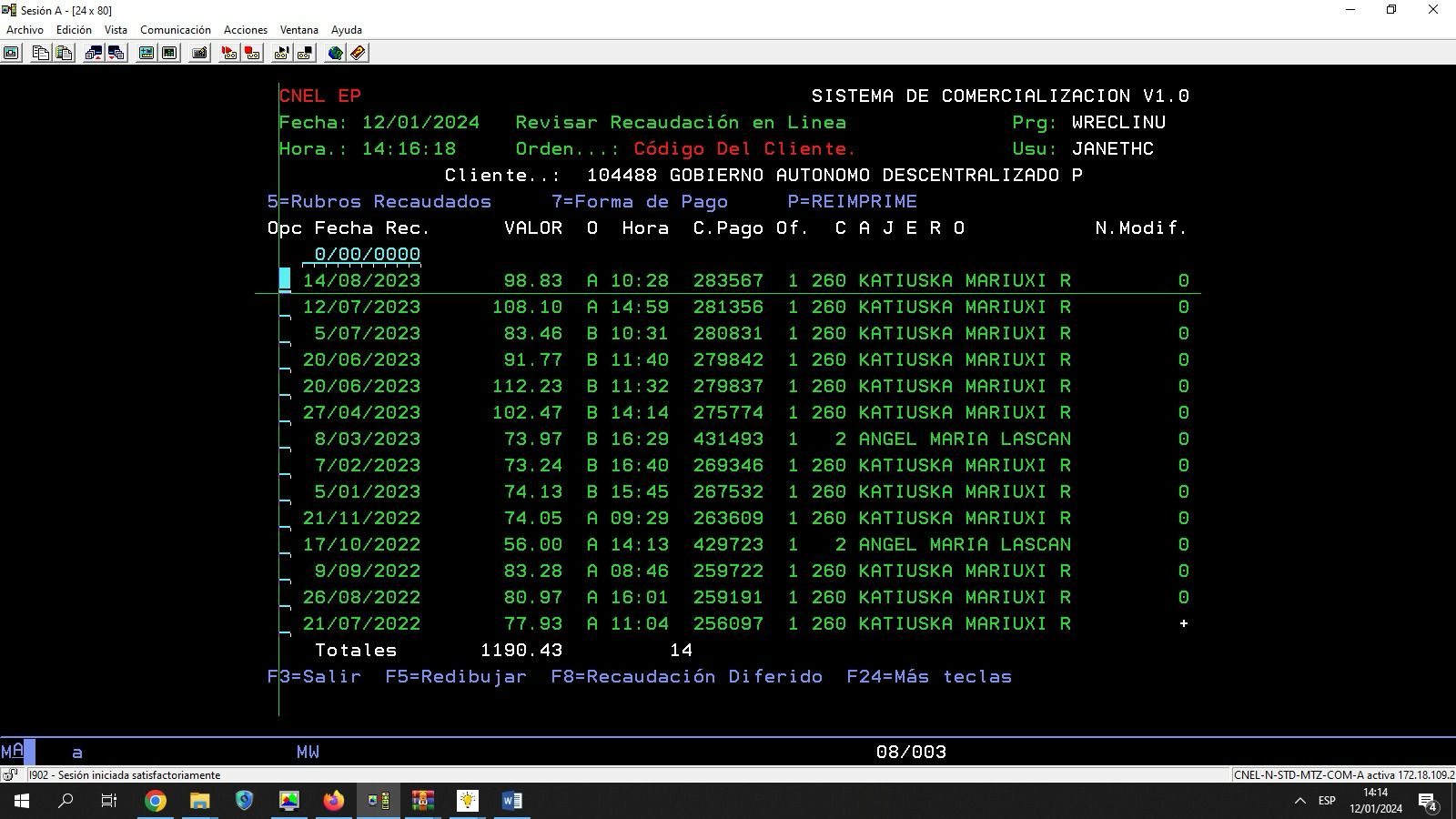Expand hidden system tray icons chevron

point(1299,801)
